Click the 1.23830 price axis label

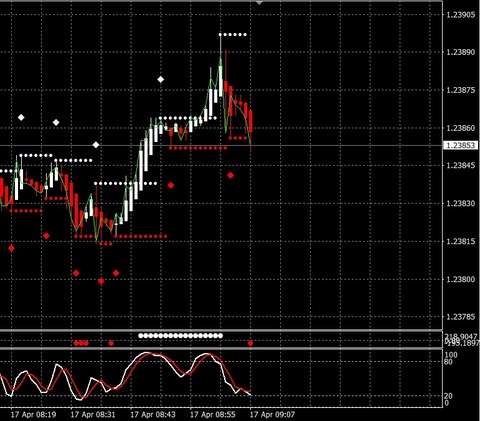(x=461, y=203)
